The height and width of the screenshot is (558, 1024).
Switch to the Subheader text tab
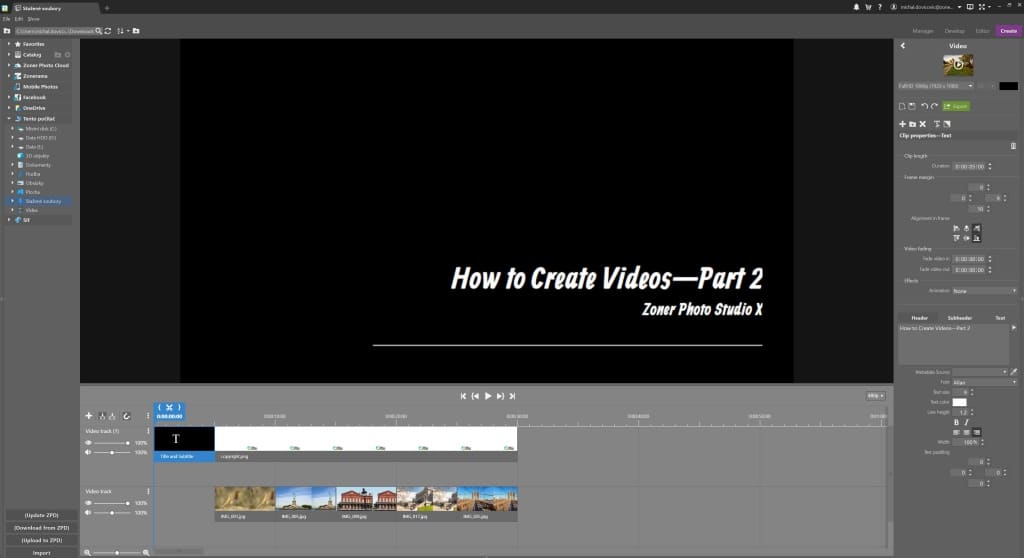(960, 318)
